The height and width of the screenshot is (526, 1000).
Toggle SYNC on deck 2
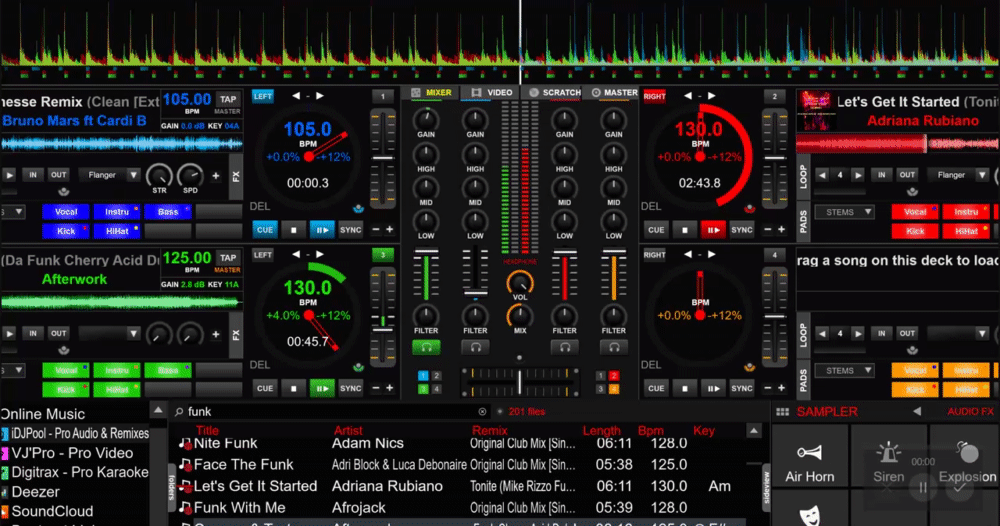(x=742, y=230)
